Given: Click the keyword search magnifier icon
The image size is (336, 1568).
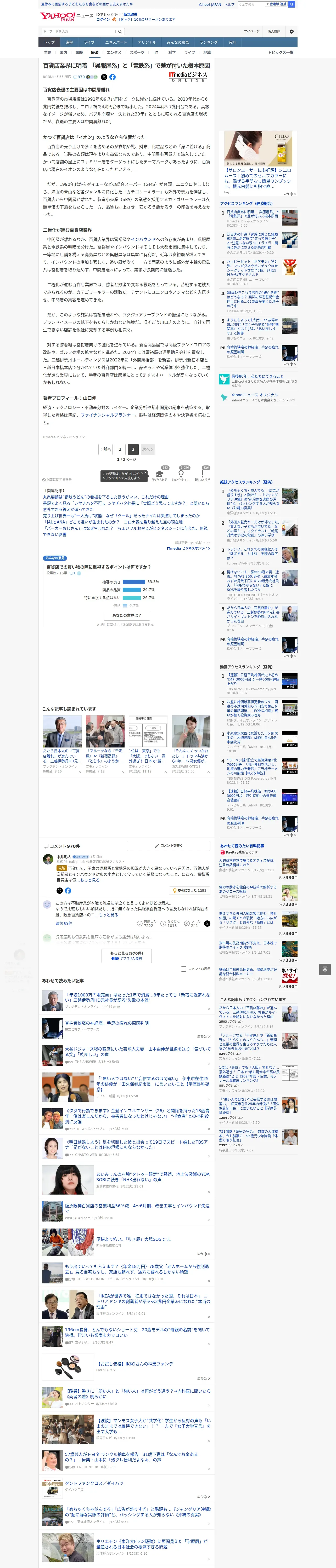Looking at the screenshot, I should 120,32.
